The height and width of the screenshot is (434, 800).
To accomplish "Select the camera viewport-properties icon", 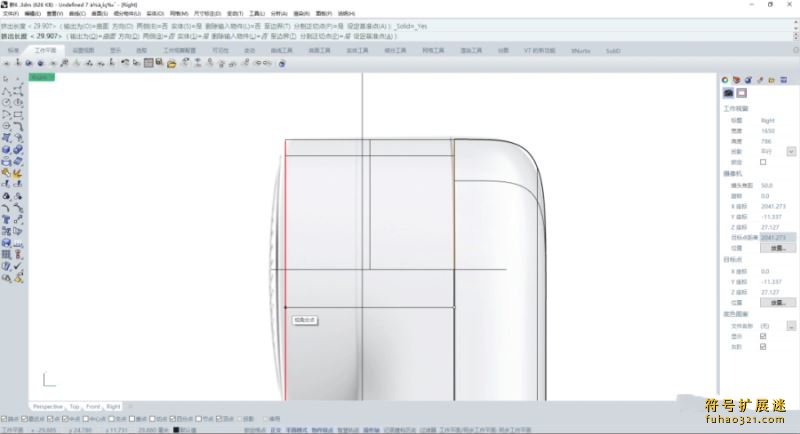I will pyautogui.click(x=728, y=93).
